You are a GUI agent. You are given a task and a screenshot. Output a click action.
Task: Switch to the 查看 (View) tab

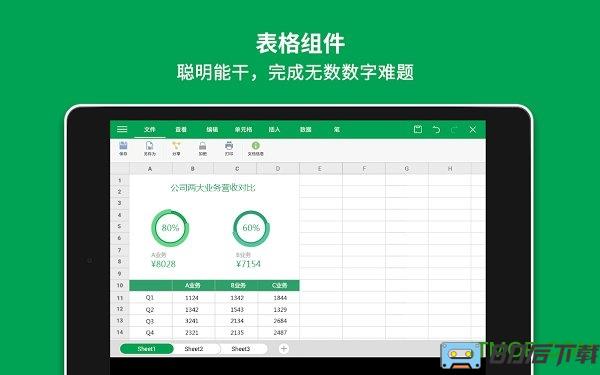pos(181,129)
